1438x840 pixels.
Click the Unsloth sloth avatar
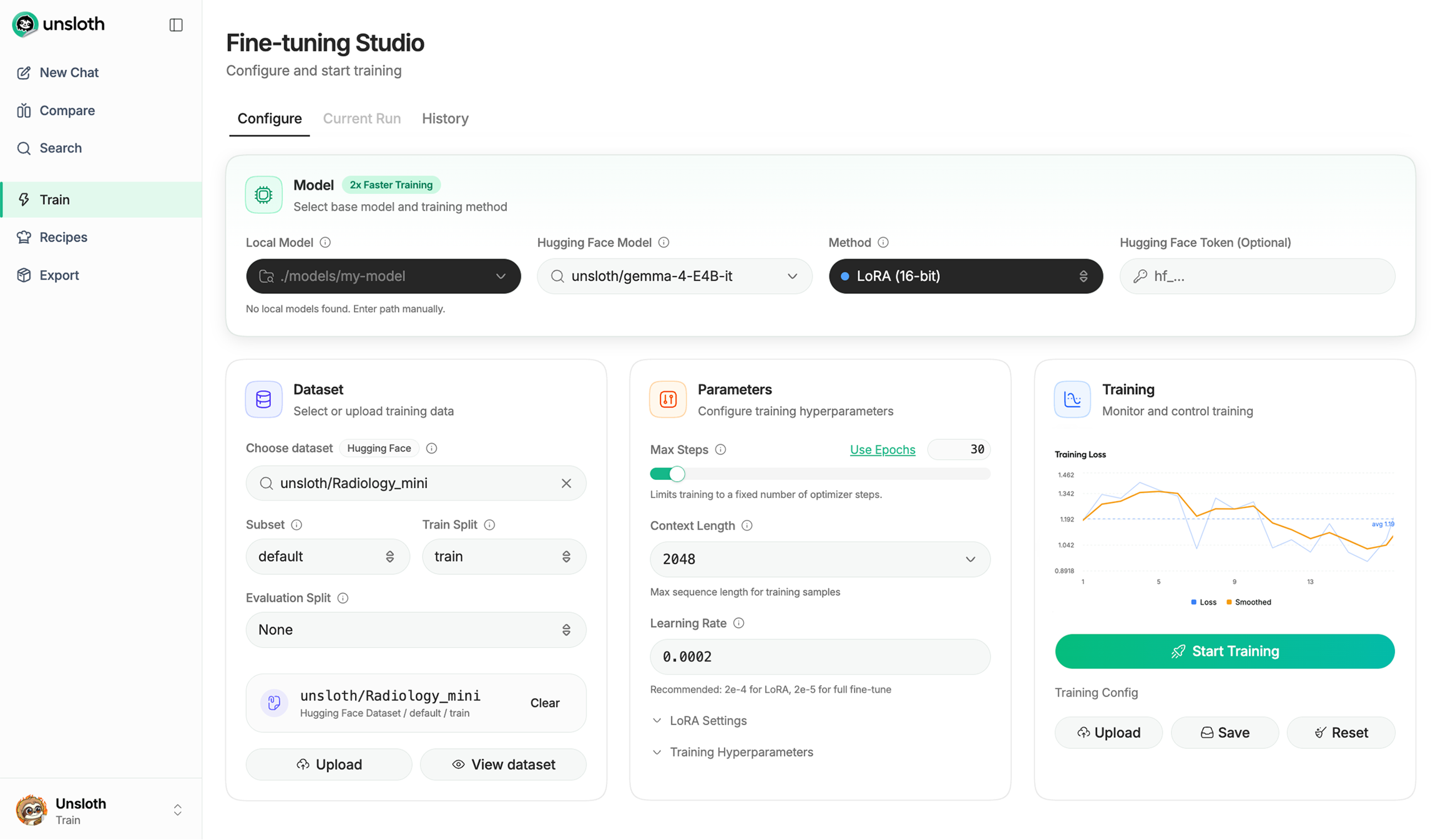[31, 810]
